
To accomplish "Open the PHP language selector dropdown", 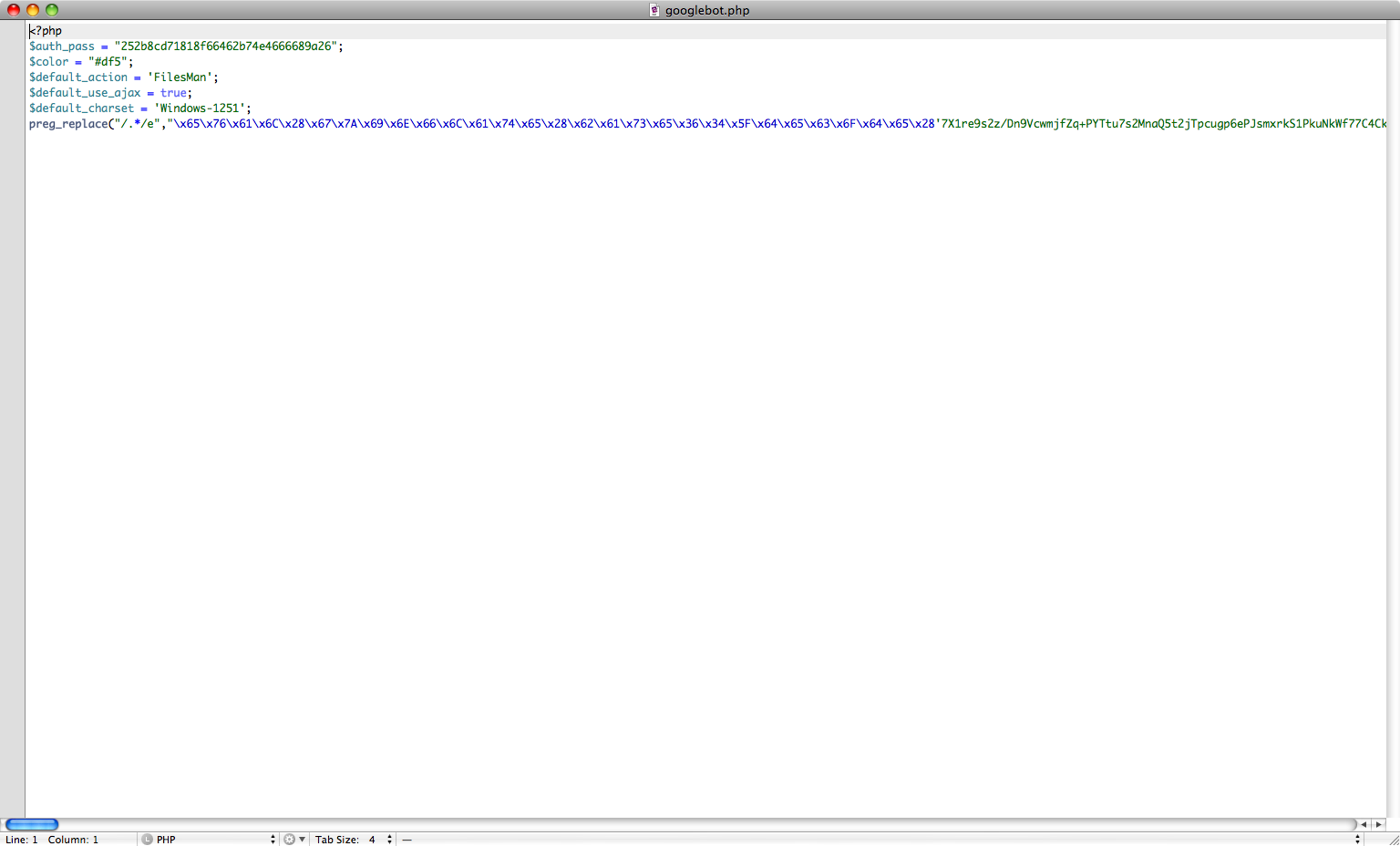I will pos(211,839).
